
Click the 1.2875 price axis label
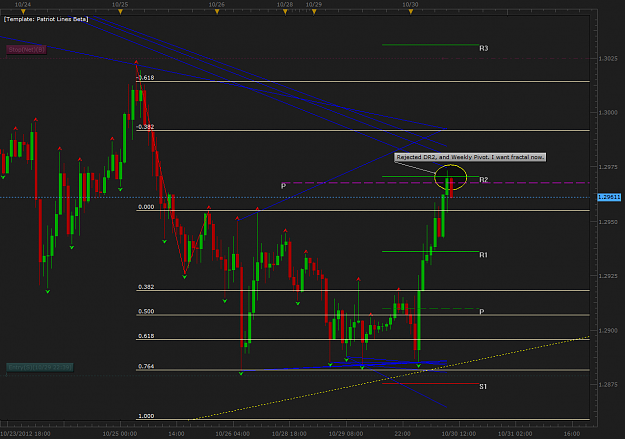pyautogui.click(x=608, y=385)
